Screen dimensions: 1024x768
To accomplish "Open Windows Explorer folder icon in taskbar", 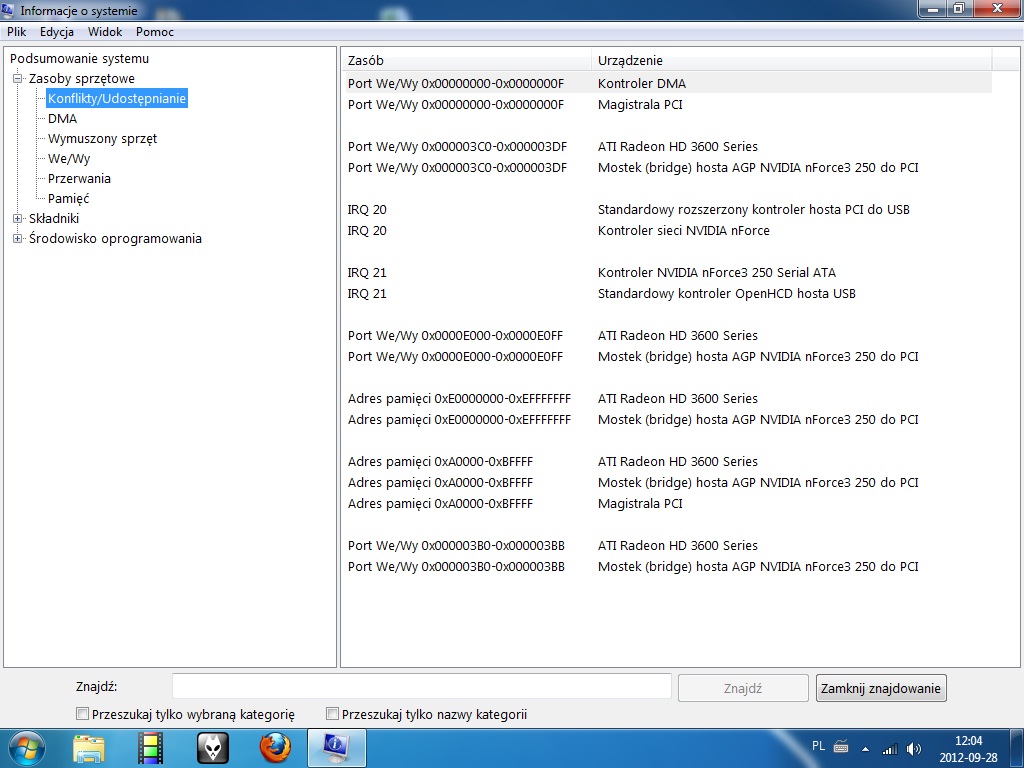I will (x=89, y=748).
